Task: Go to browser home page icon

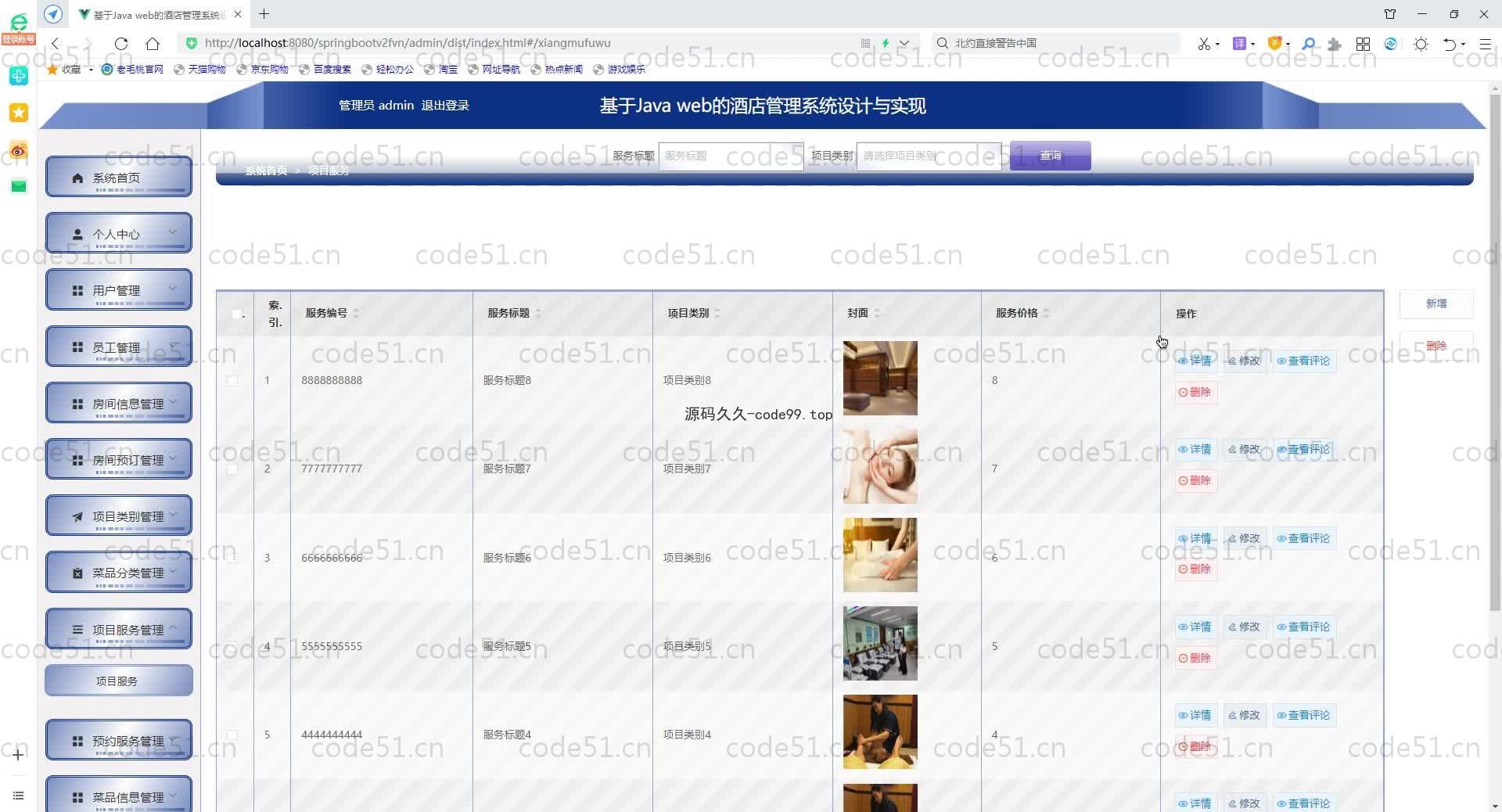Action: click(x=153, y=44)
